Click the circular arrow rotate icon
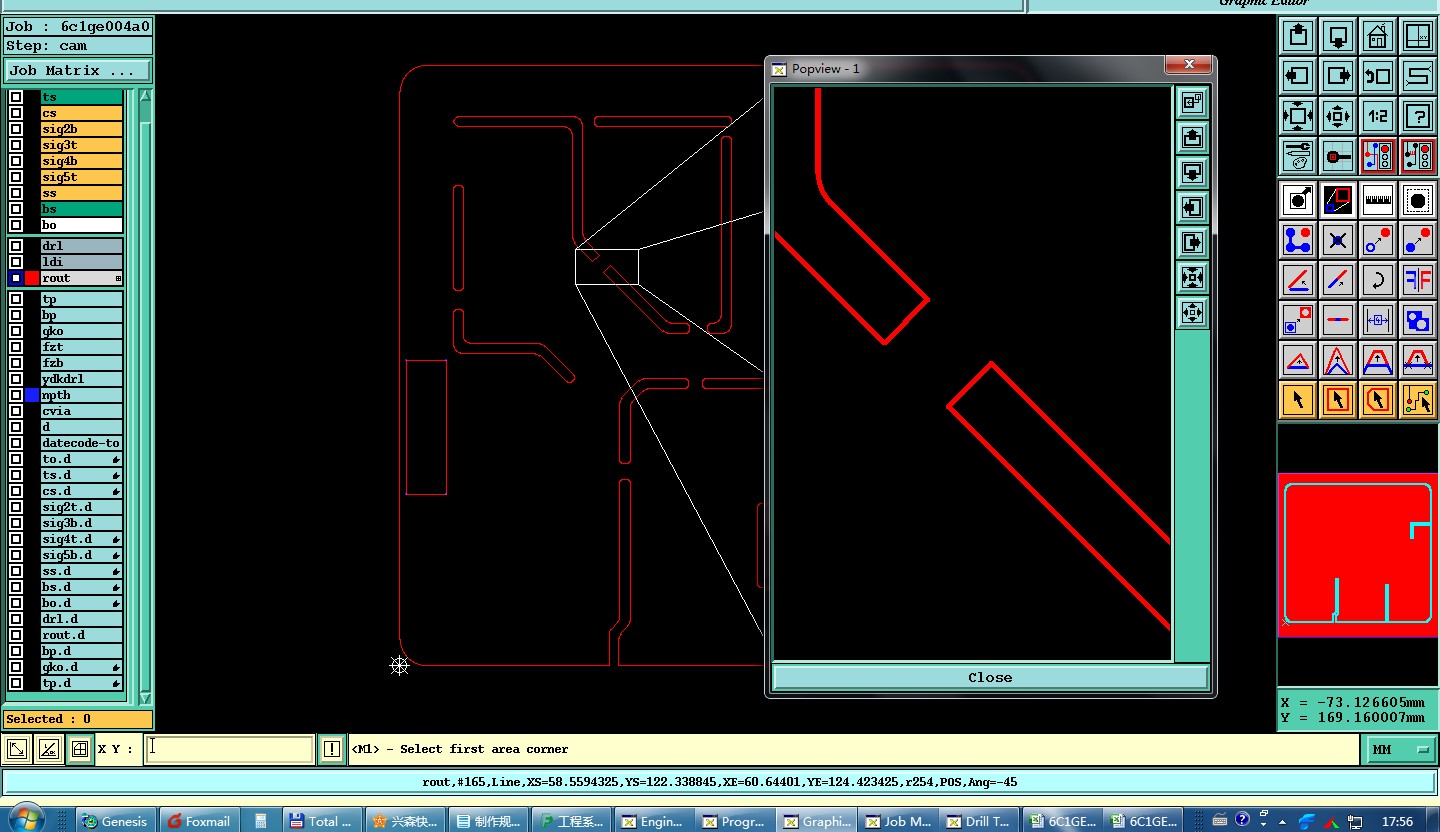 click(x=1378, y=280)
